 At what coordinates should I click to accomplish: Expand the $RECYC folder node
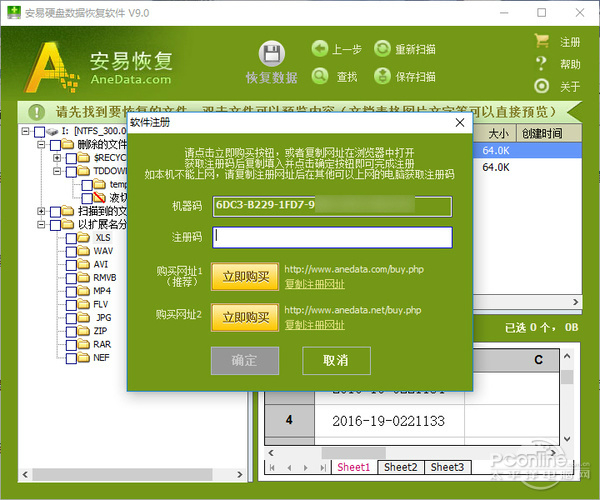(57, 158)
